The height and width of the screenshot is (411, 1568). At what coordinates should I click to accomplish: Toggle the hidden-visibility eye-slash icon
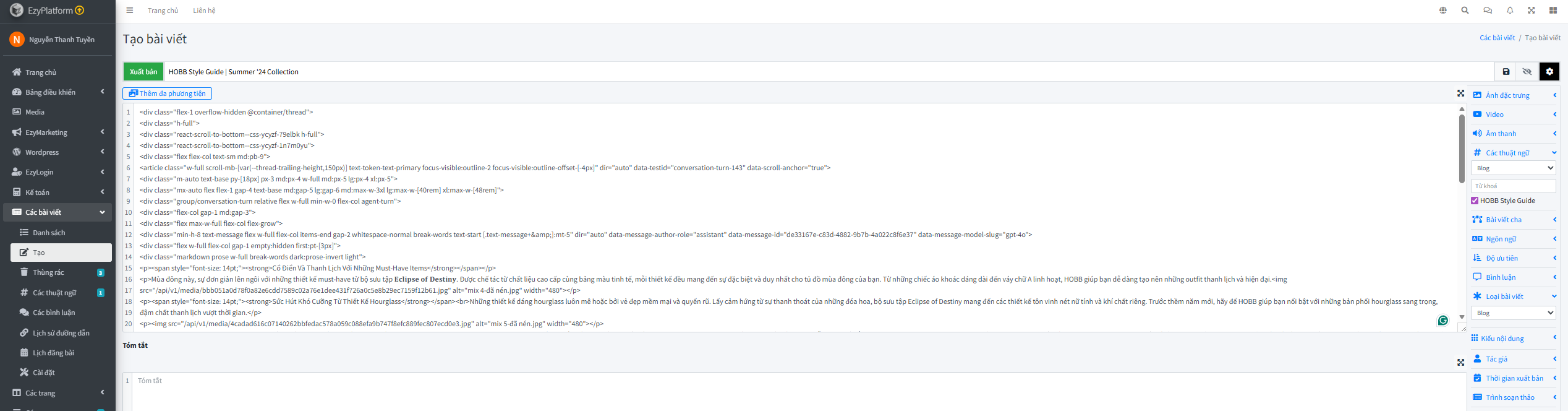coord(1527,72)
